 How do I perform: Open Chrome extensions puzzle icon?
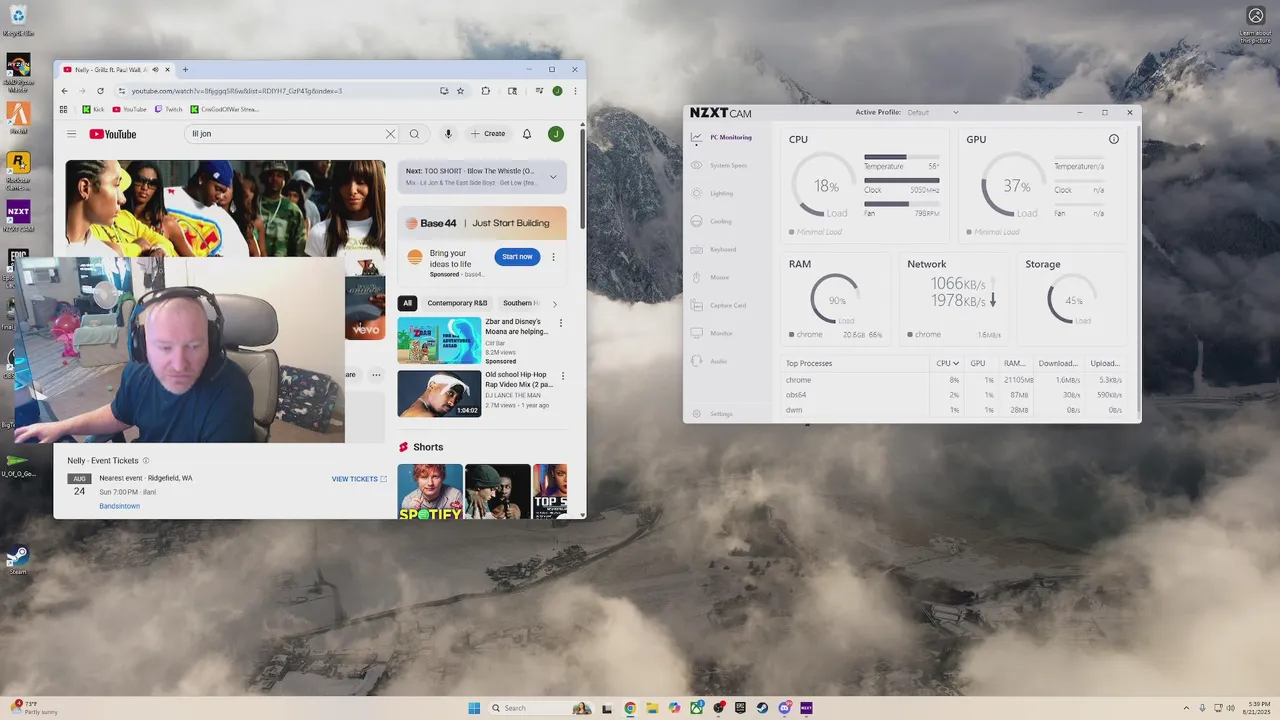(x=486, y=91)
